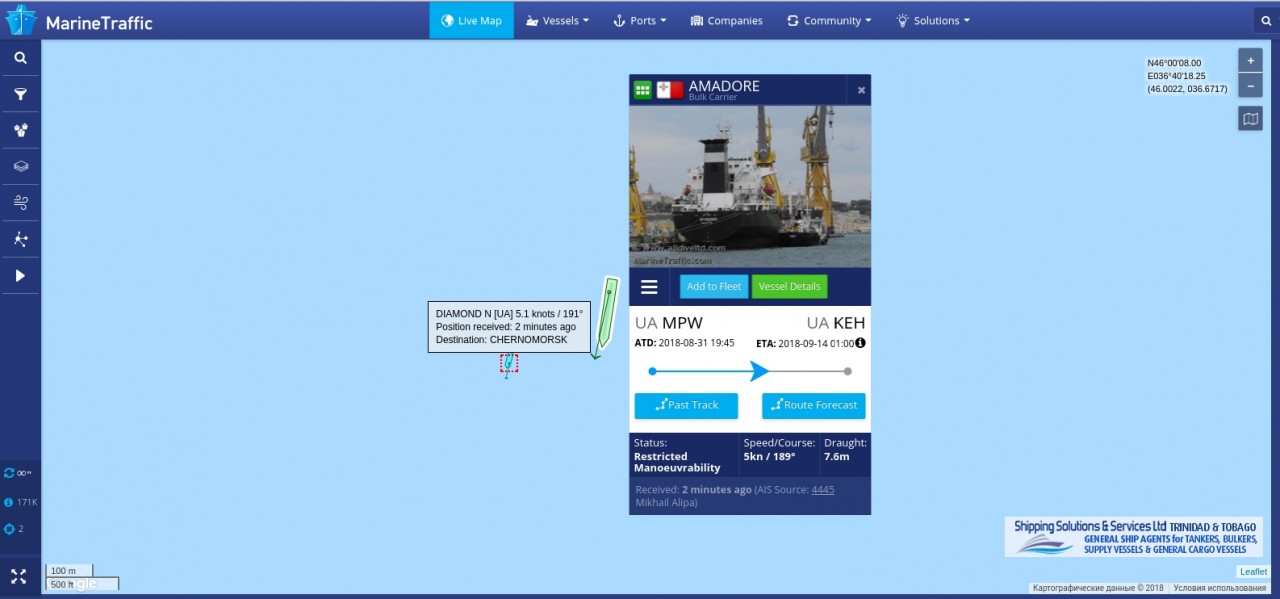Click the top-right search magnifier
The image size is (1280, 599).
click(x=1266, y=20)
